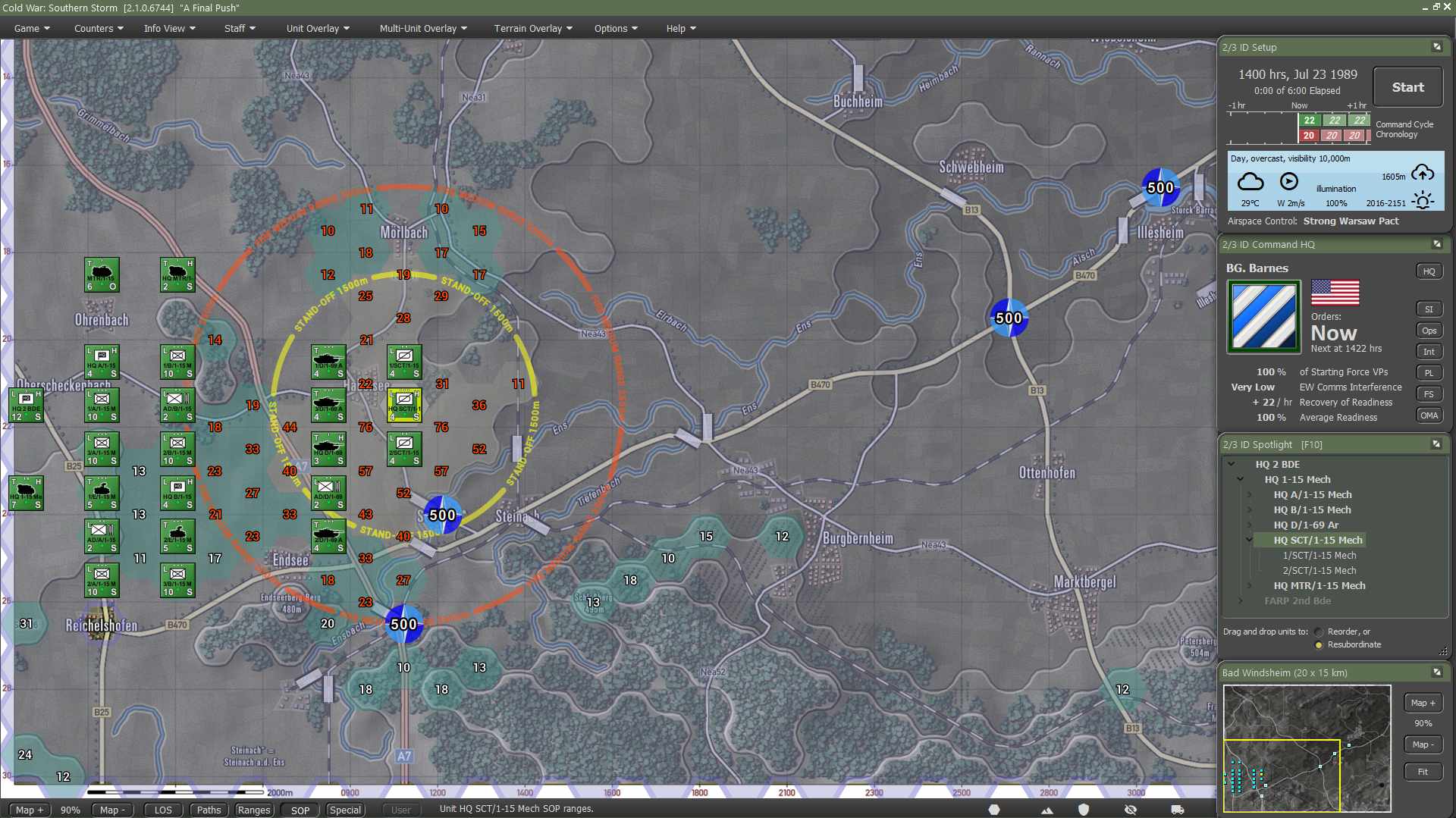The height and width of the screenshot is (818, 1456).
Task: Collapse the HQ 1-15 Mech tree node
Action: 1241,479
